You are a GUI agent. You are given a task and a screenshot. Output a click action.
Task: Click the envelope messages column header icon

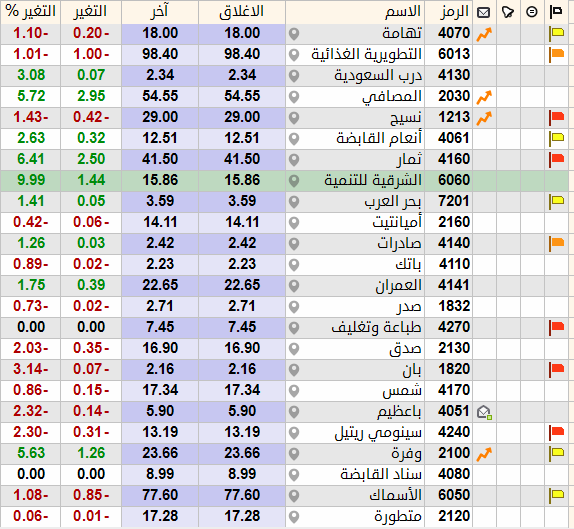484,13
